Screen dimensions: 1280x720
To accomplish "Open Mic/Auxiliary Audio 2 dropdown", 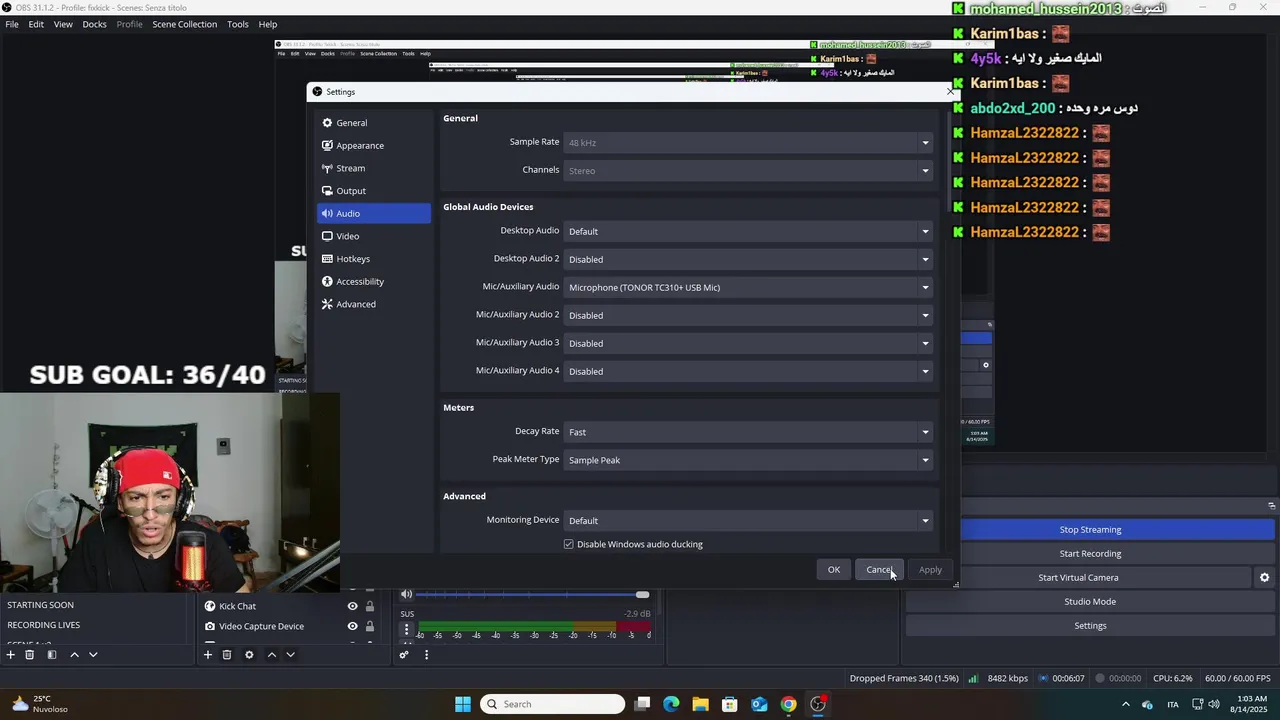I will tap(749, 315).
